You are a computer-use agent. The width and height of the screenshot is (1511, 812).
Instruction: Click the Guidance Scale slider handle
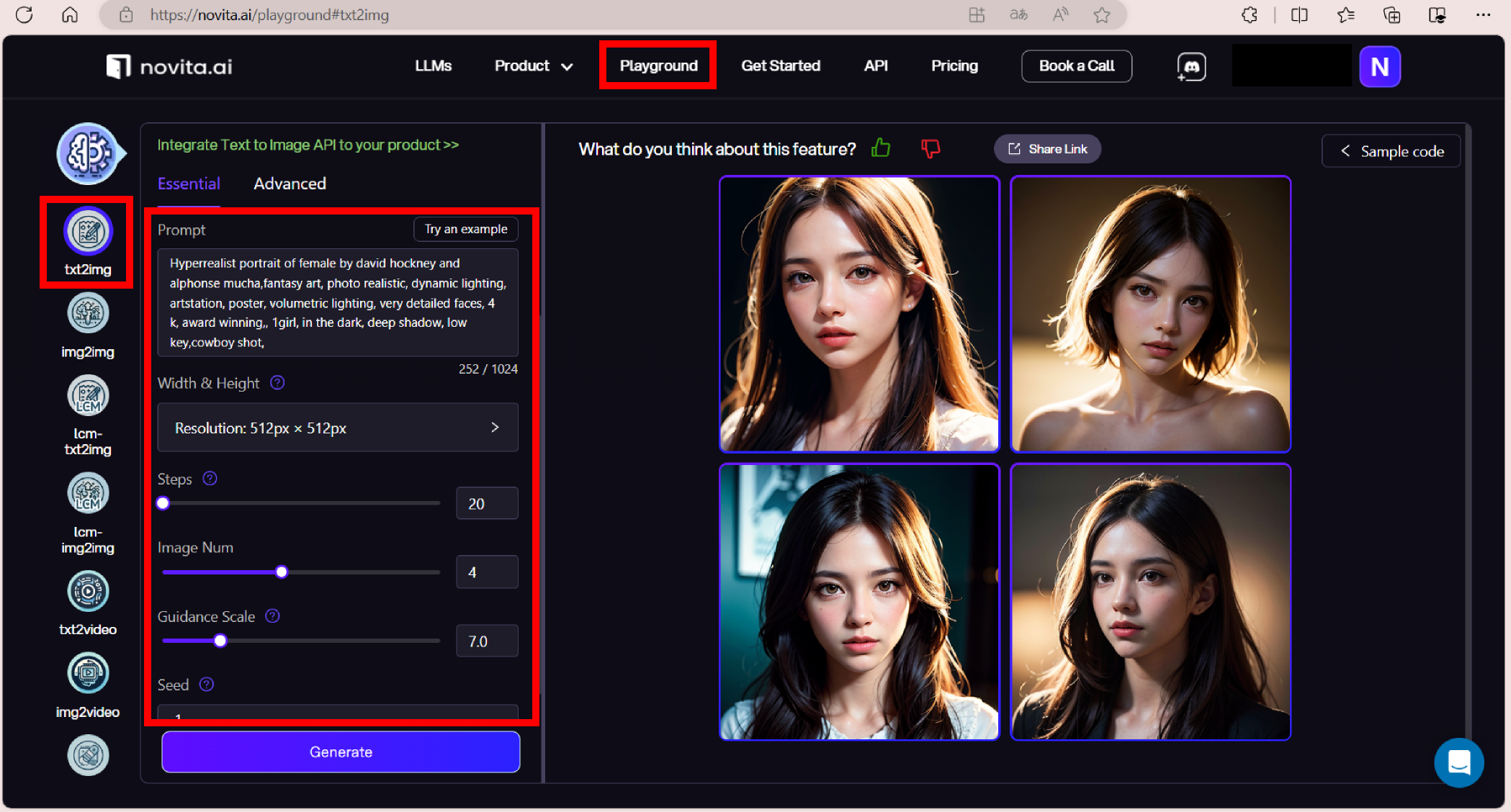click(220, 641)
